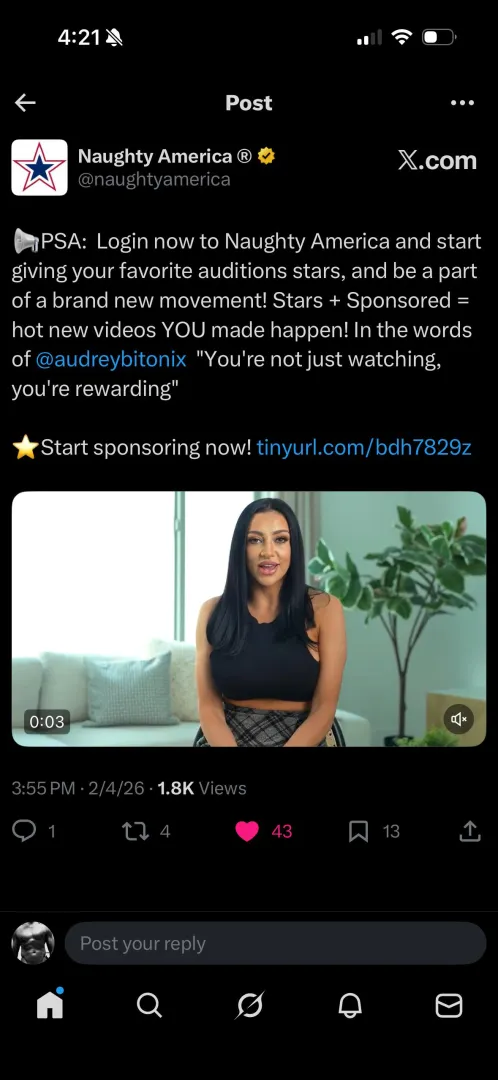Screen dimensions: 498x1080
Task: Unmute the video with the speaker icon
Action: (459, 719)
